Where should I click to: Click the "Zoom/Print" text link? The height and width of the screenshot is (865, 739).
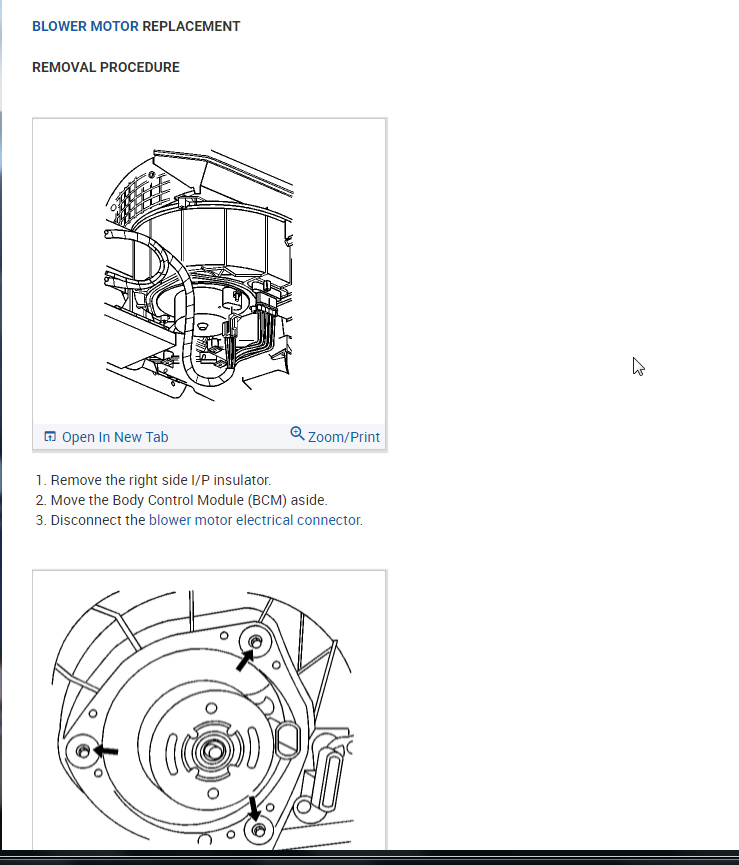[x=344, y=437]
